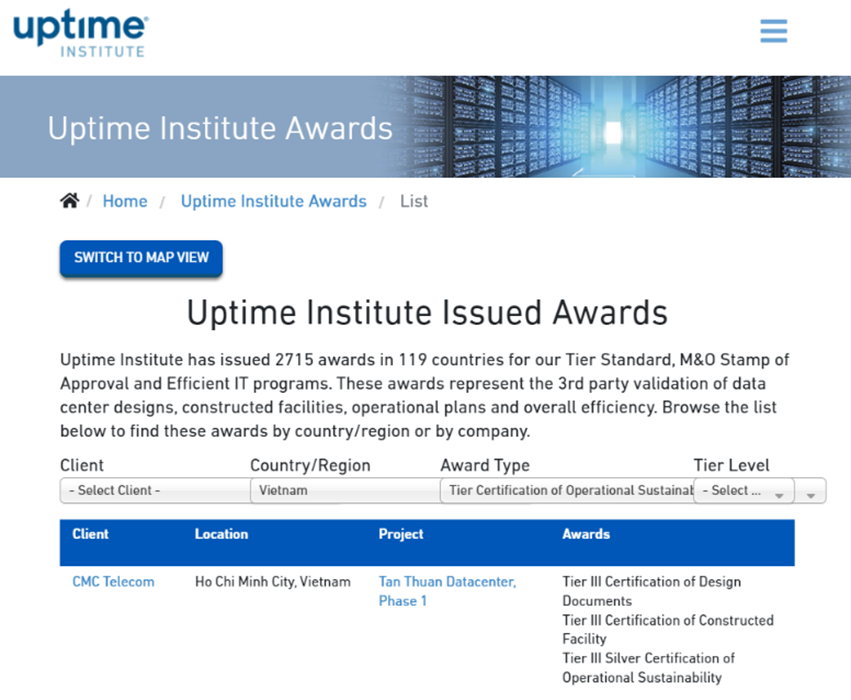Viewport: 851px width, 700px height.
Task: Open the CMC Telecom client link
Action: (113, 582)
